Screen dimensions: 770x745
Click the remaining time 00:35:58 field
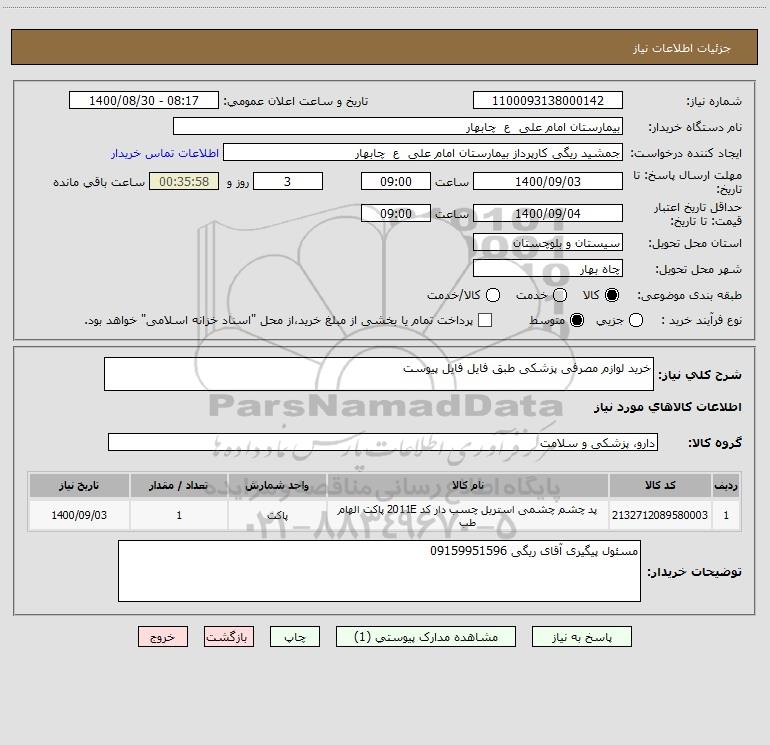(x=184, y=181)
